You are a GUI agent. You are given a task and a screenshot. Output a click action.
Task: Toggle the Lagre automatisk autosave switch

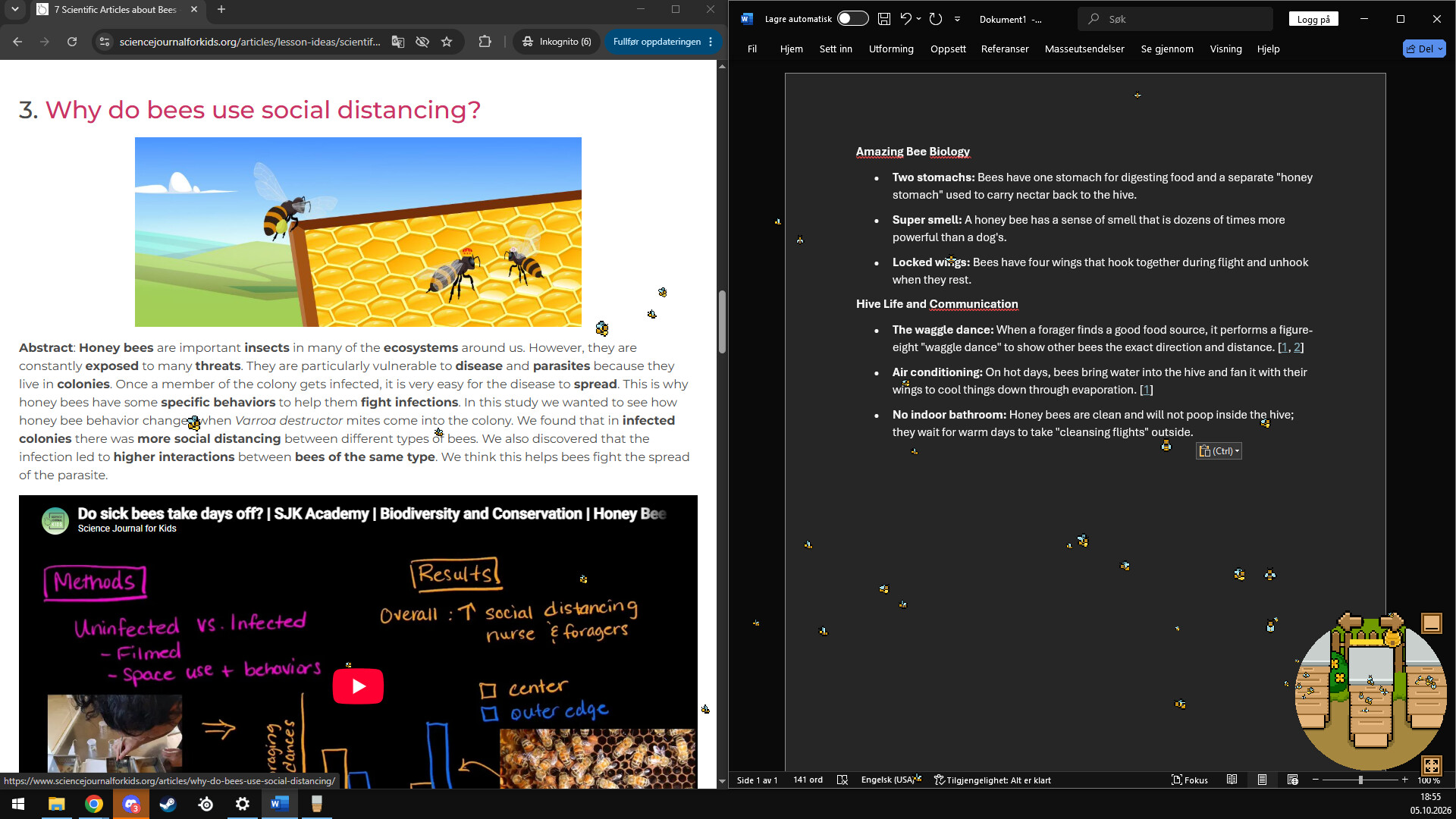coord(852,19)
